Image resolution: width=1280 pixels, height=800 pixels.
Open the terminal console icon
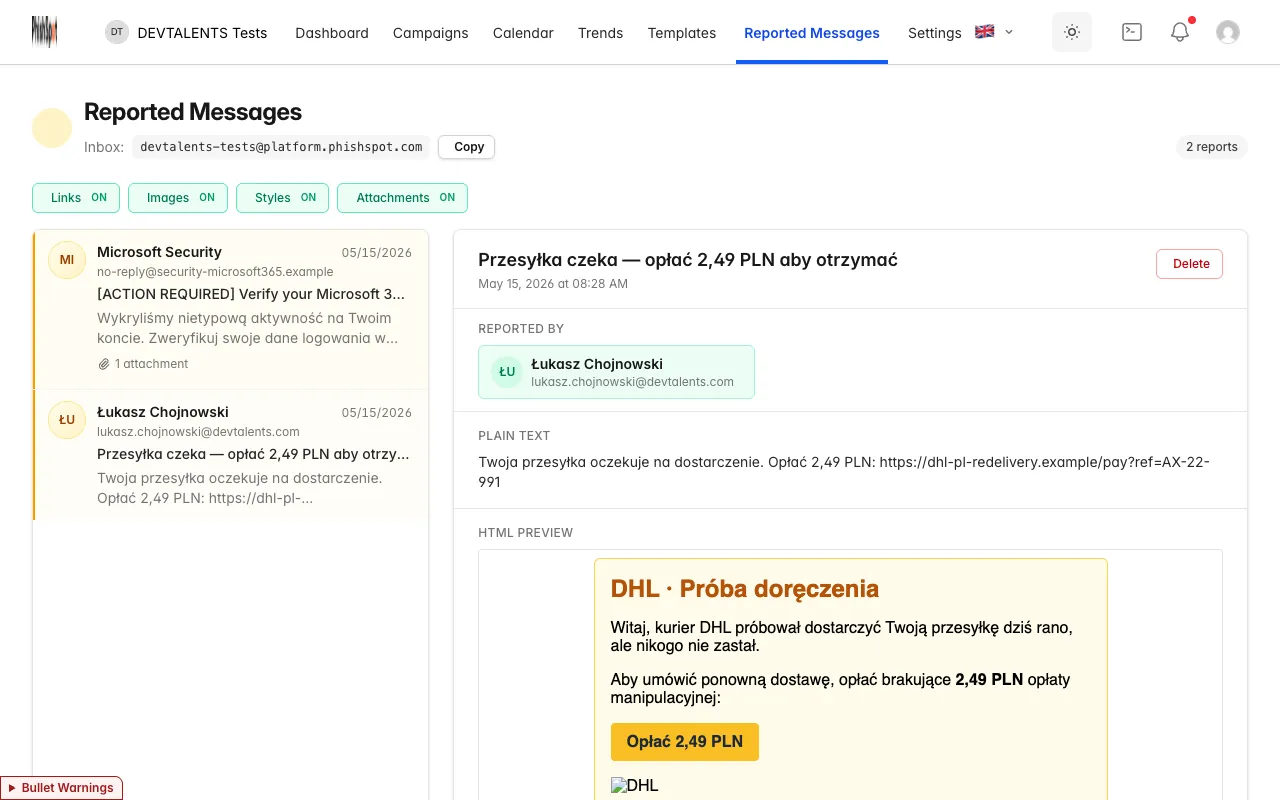1132,32
